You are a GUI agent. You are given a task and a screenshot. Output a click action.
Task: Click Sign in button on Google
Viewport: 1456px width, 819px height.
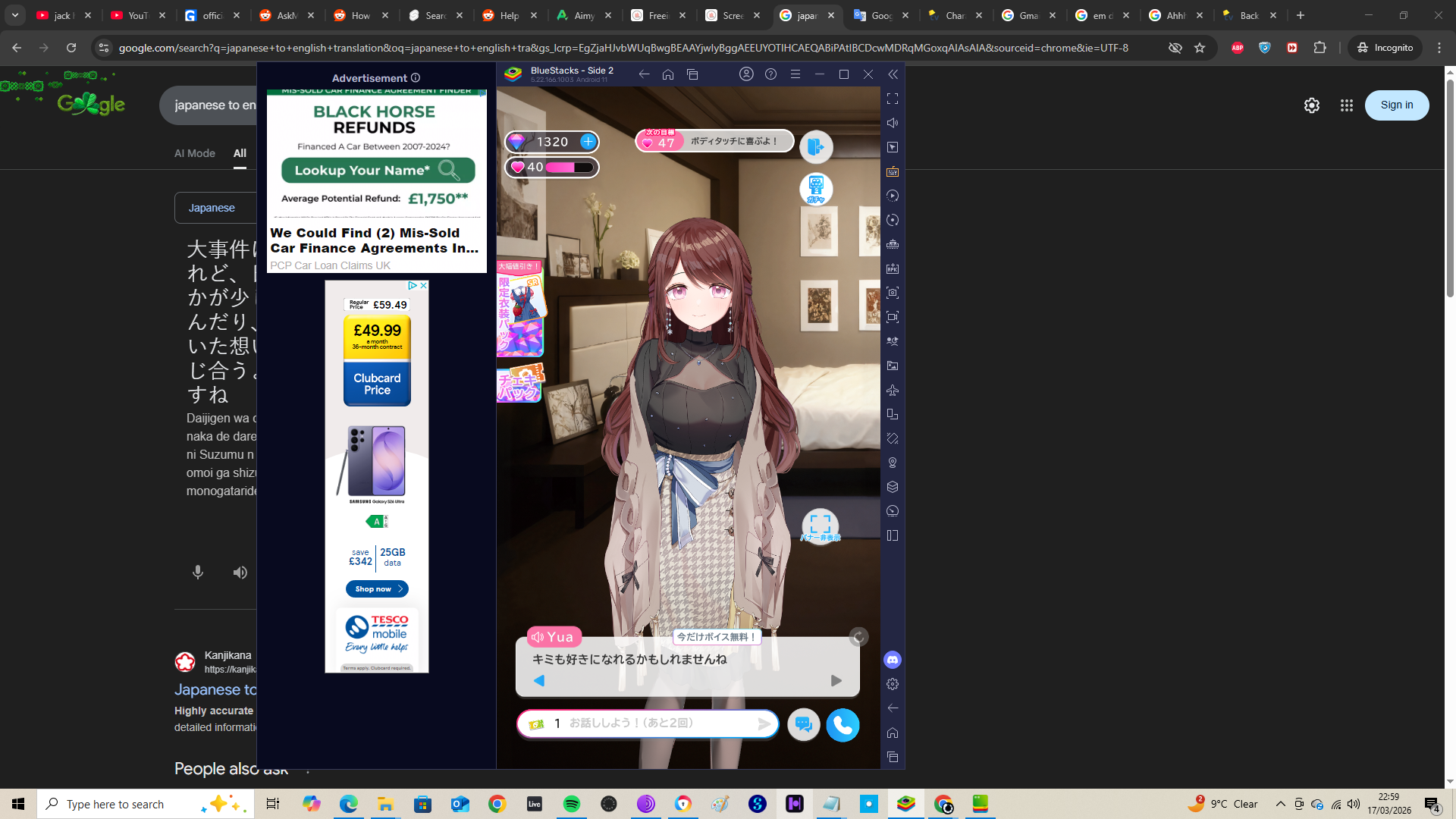(1397, 105)
